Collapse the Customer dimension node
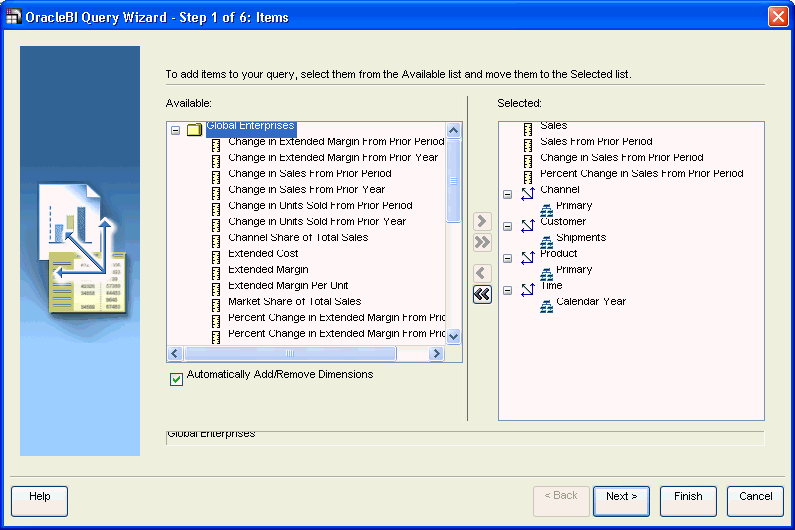This screenshot has width=795, height=530. 508,226
